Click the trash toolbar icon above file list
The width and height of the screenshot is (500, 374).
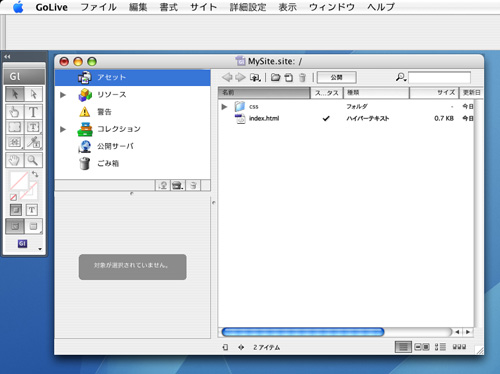(x=302, y=78)
